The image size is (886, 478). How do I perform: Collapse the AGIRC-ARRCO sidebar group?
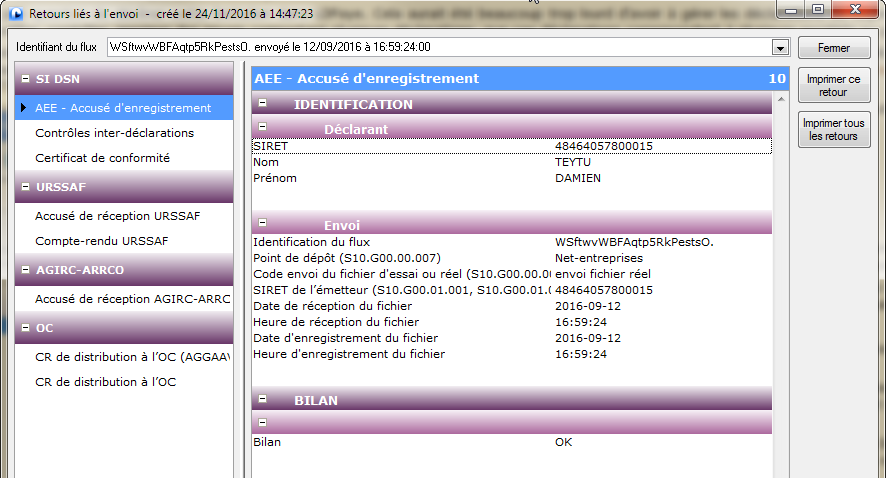pyautogui.click(x=24, y=270)
